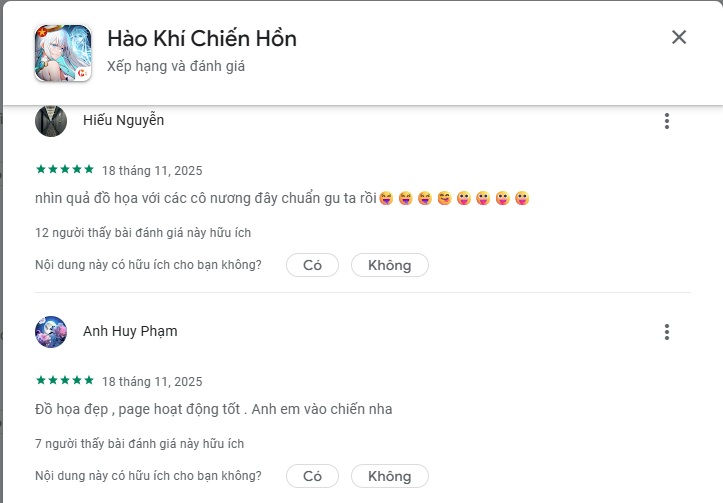Click the Anh Huy Phạm reviewer name
Viewport: 723px width, 503px height.
coord(130,331)
